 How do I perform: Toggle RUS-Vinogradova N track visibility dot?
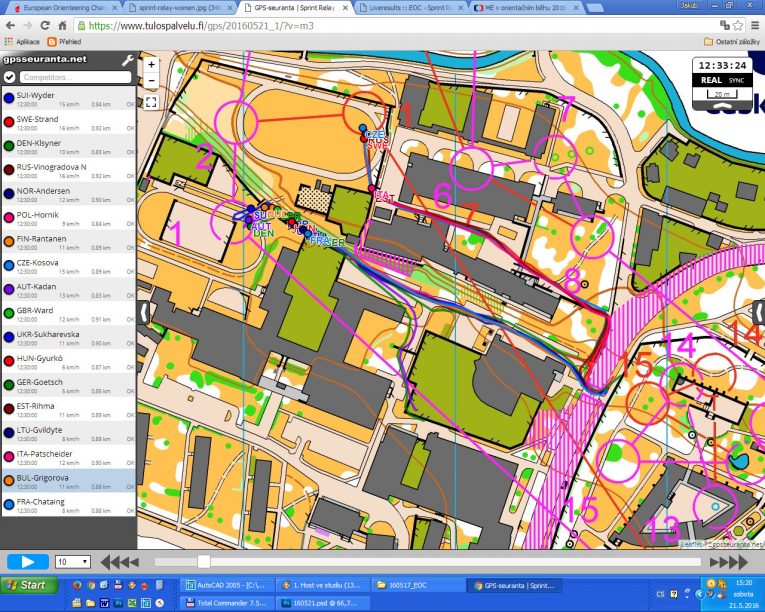tap(9, 170)
